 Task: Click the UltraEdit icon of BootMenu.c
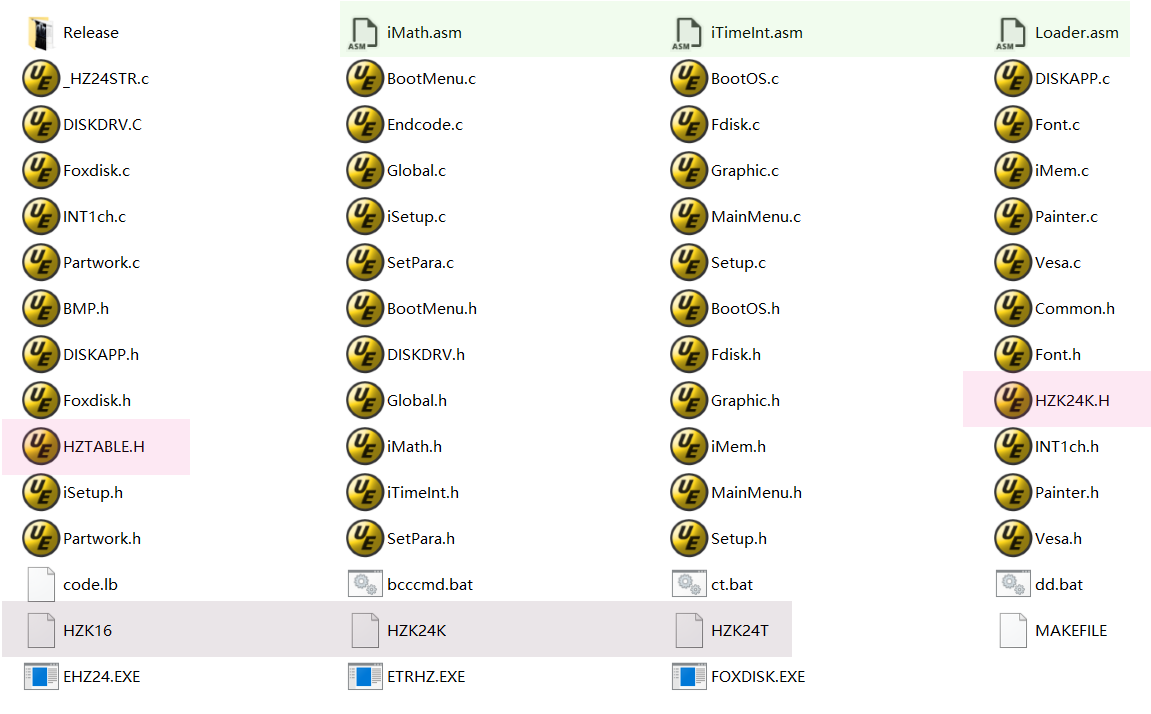(365, 79)
